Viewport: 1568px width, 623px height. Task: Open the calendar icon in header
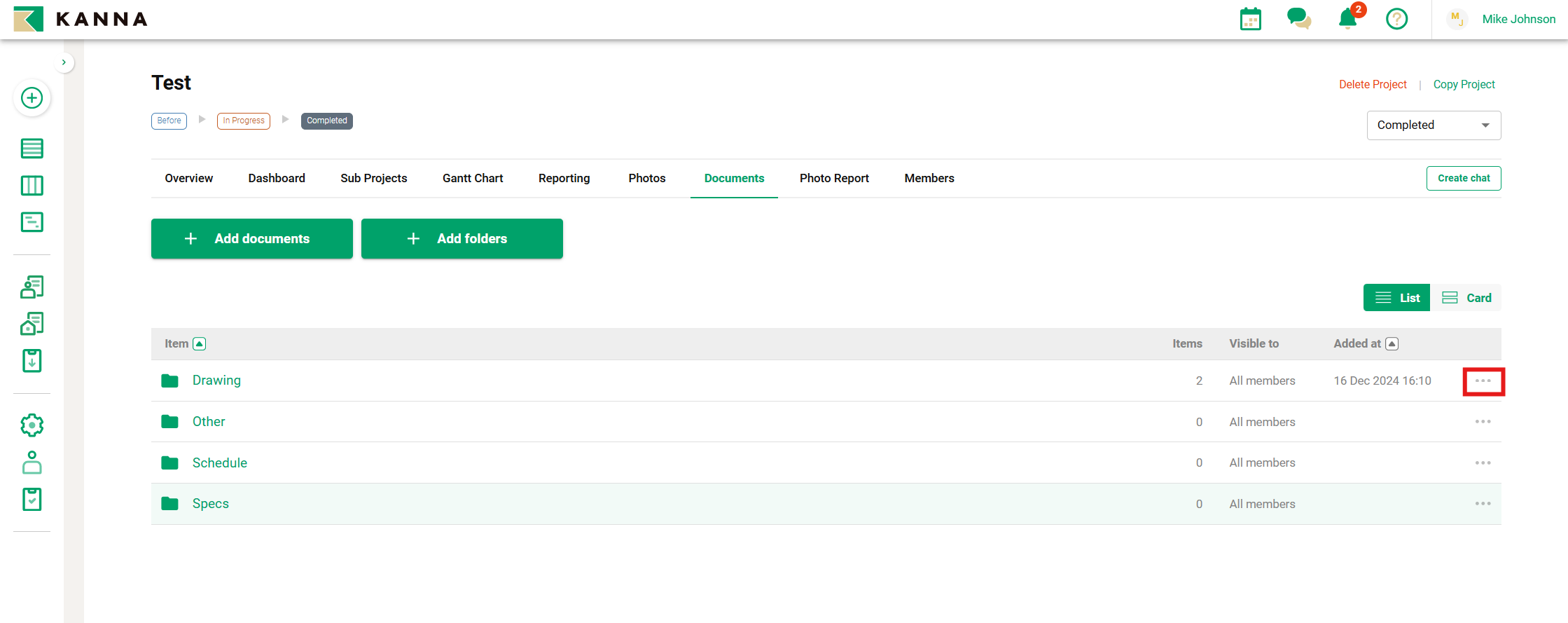point(1250,19)
